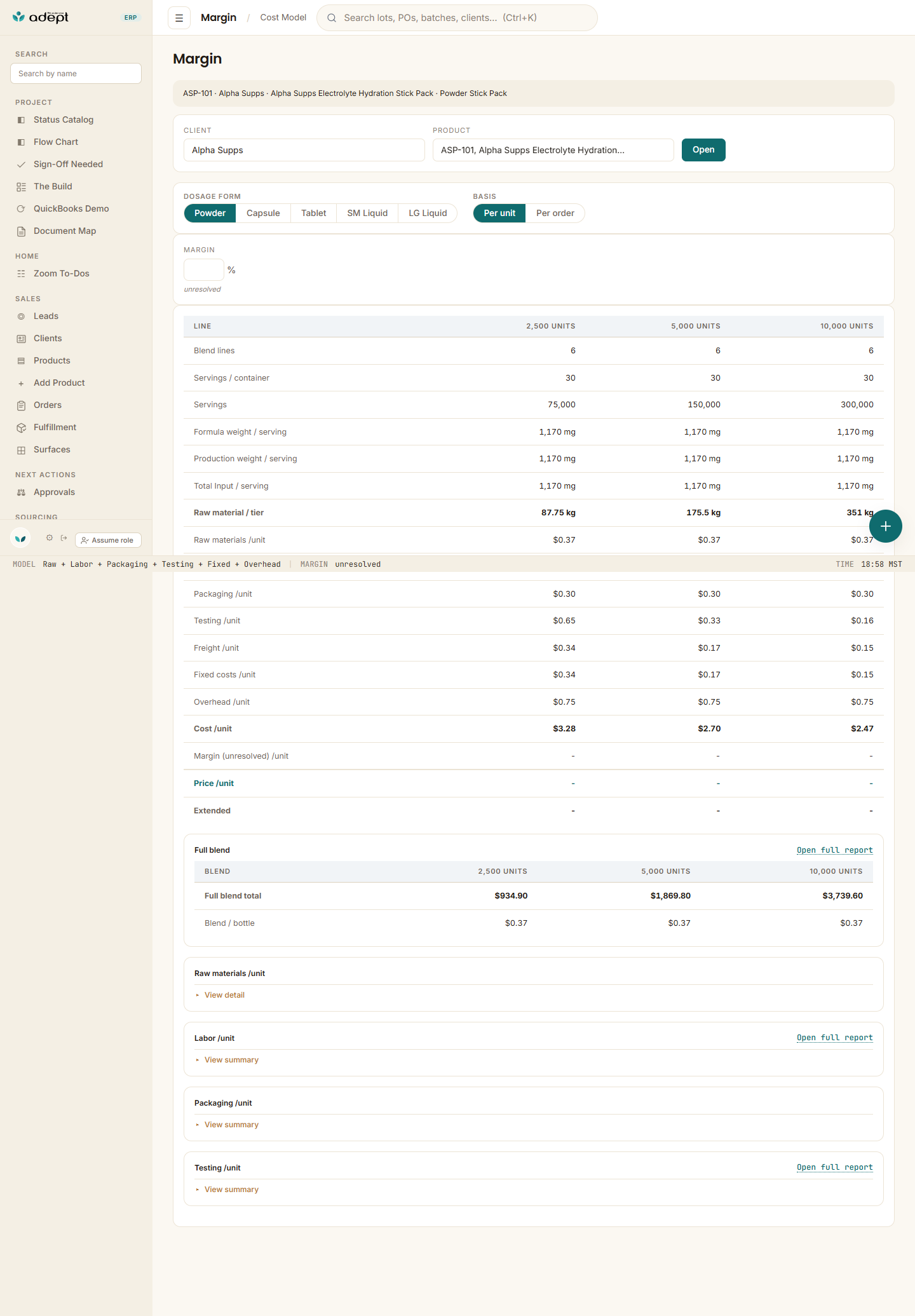Image resolution: width=915 pixels, height=1316 pixels.
Task: Click the Fulfillment box icon
Action: click(21, 428)
